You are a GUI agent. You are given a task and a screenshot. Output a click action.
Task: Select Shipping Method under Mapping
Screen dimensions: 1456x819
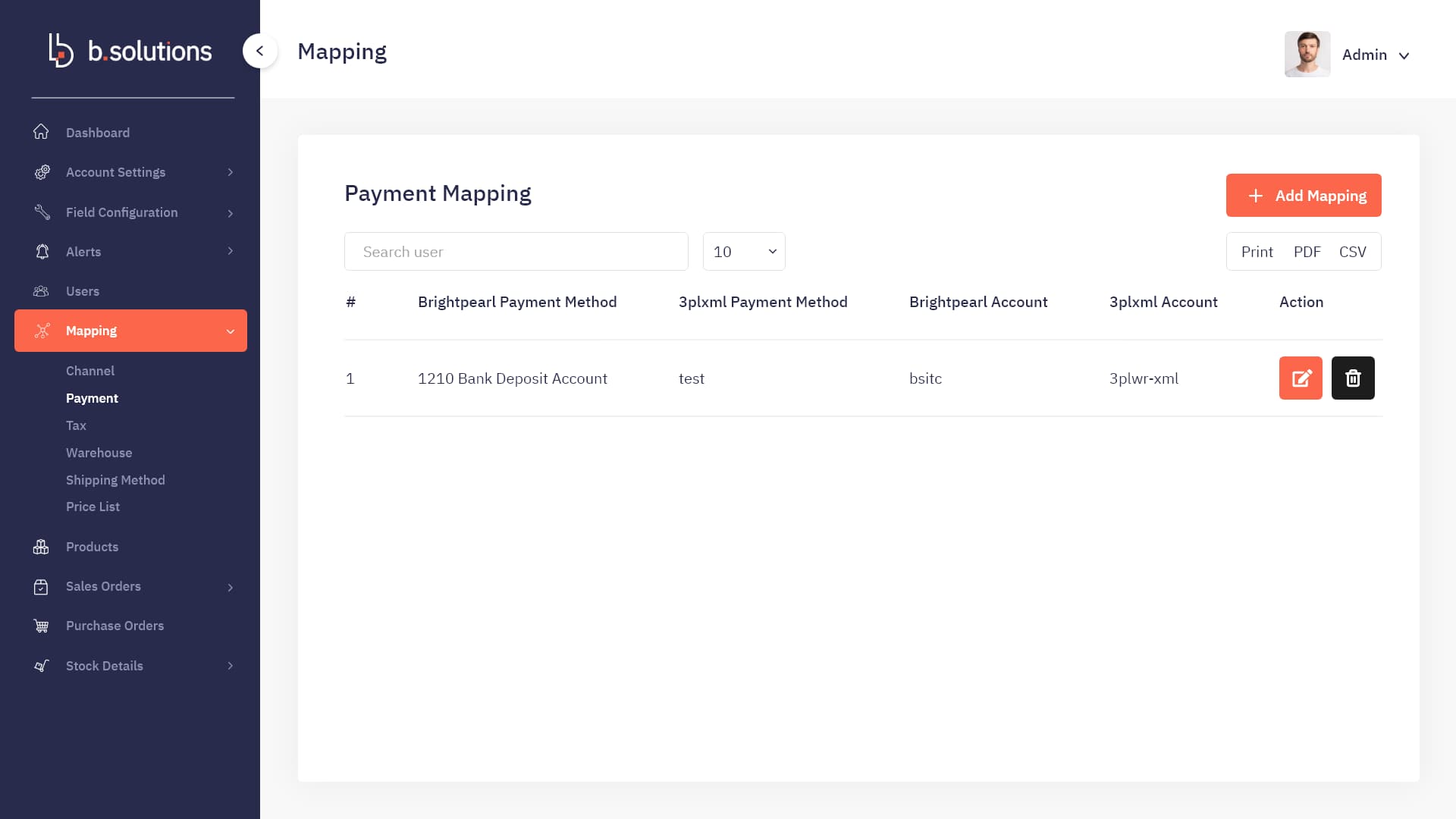tap(115, 480)
